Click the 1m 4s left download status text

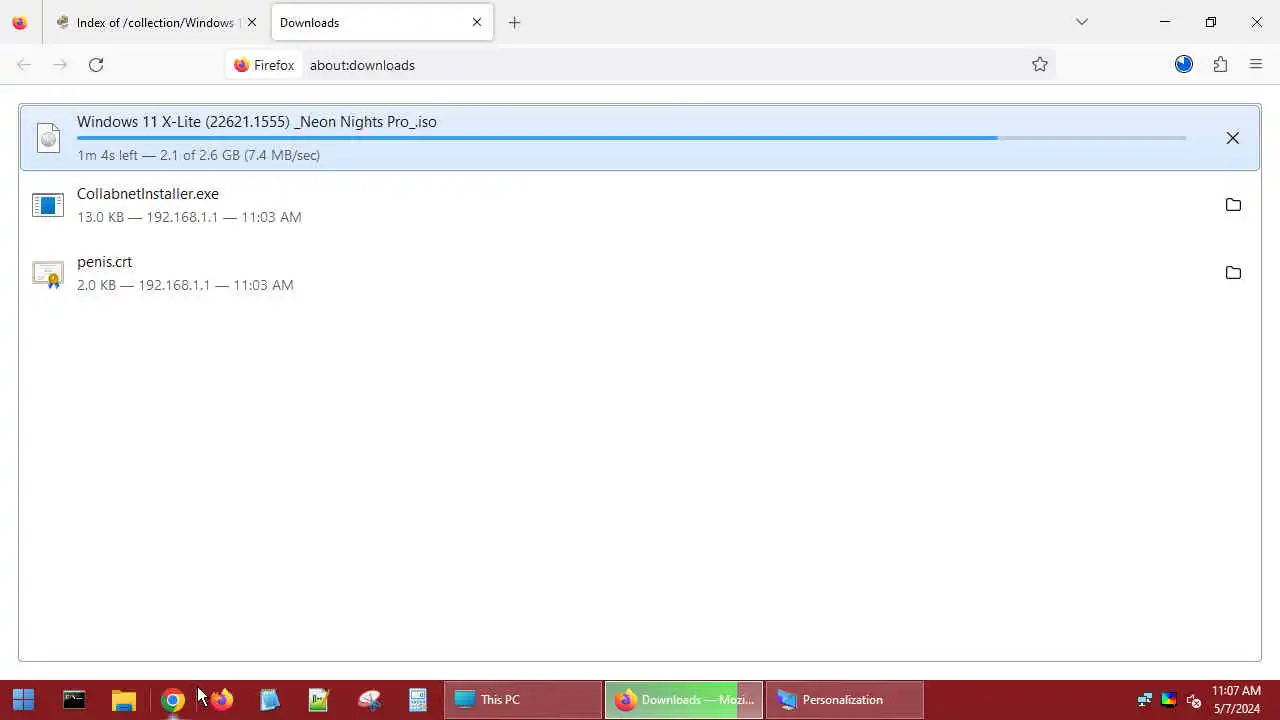(198, 155)
